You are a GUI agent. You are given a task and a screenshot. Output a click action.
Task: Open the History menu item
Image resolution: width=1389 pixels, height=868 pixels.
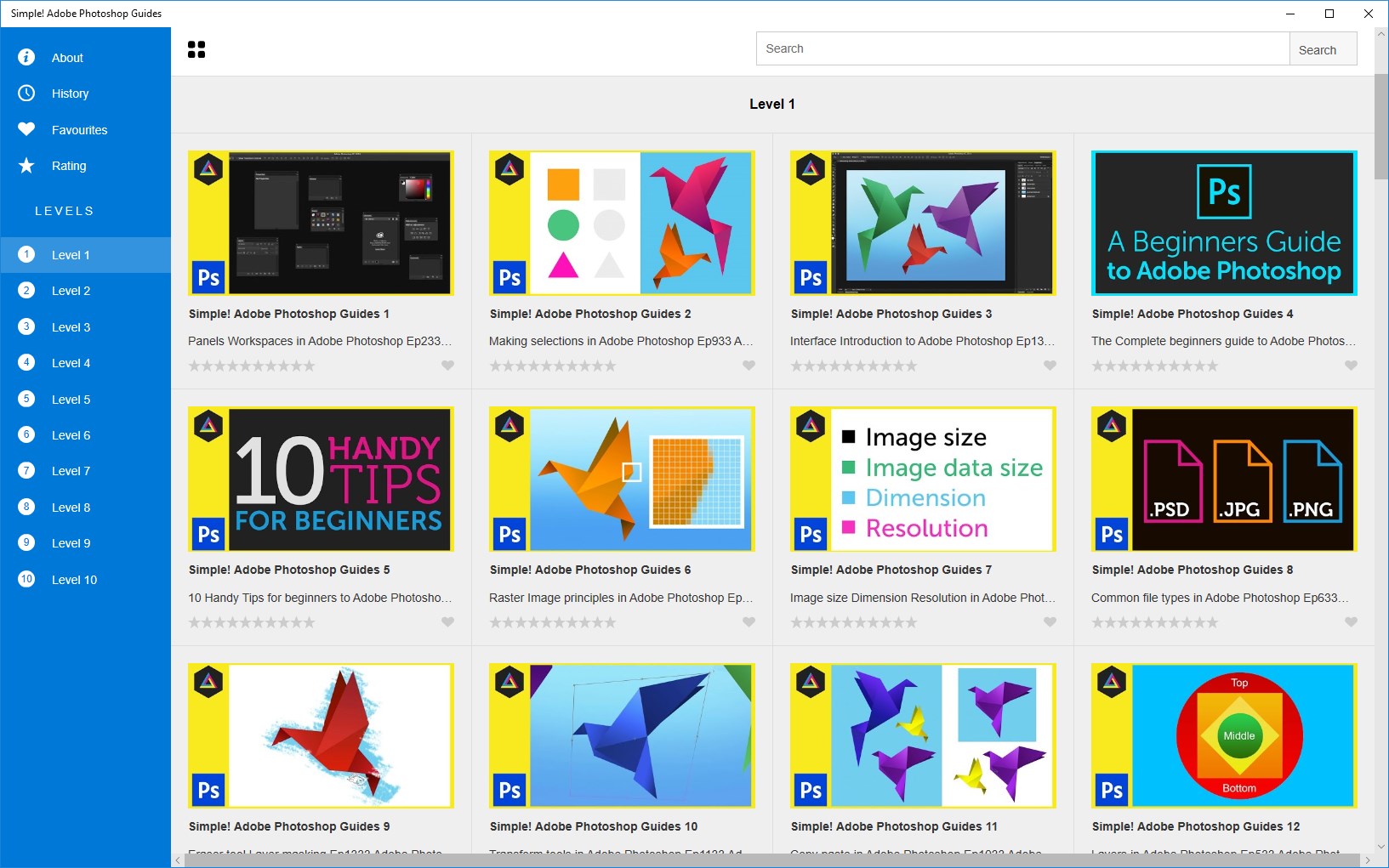pos(85,94)
